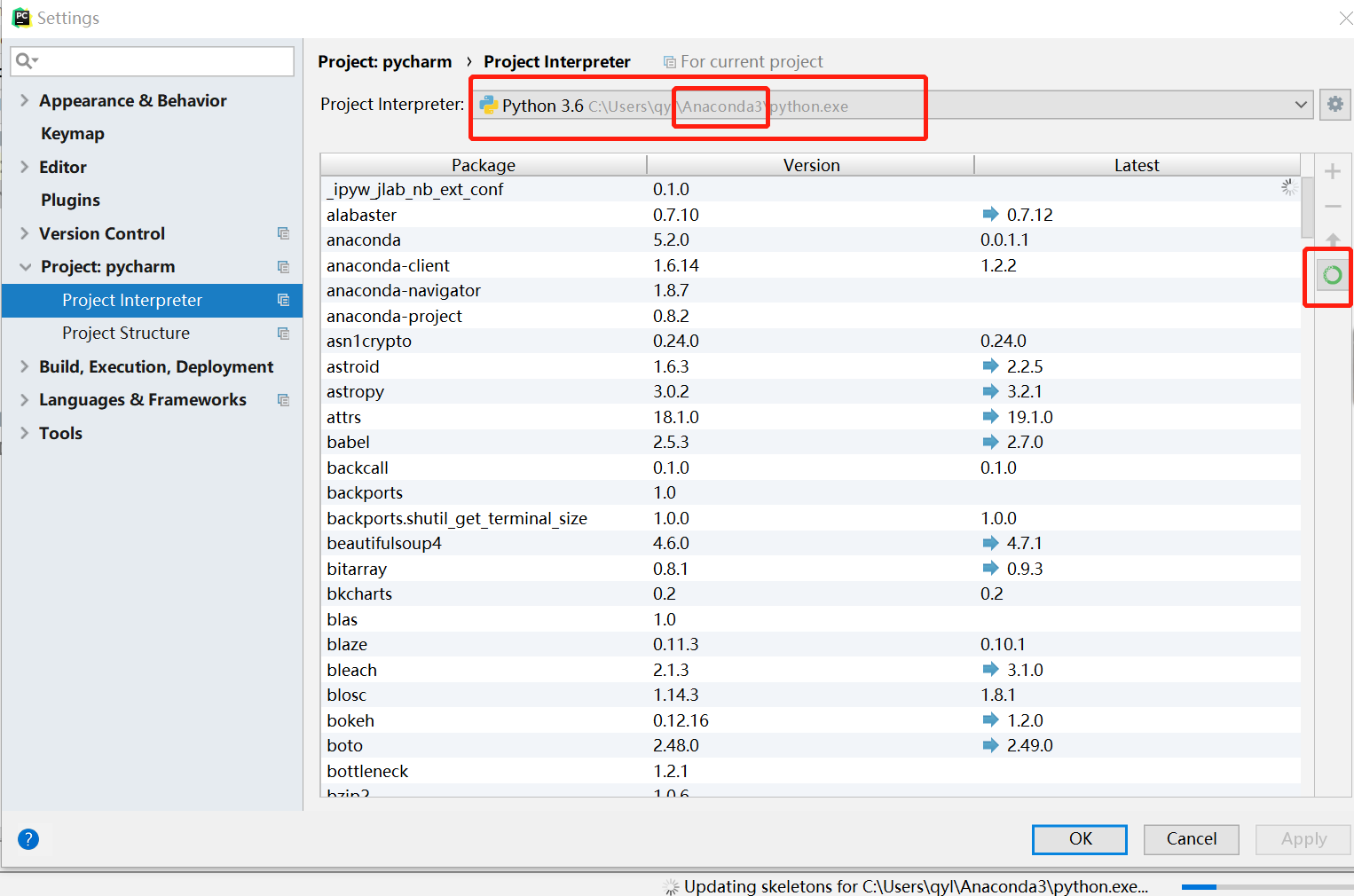This screenshot has height=896, width=1354.
Task: Click the update arrow for babel
Action: [x=990, y=441]
